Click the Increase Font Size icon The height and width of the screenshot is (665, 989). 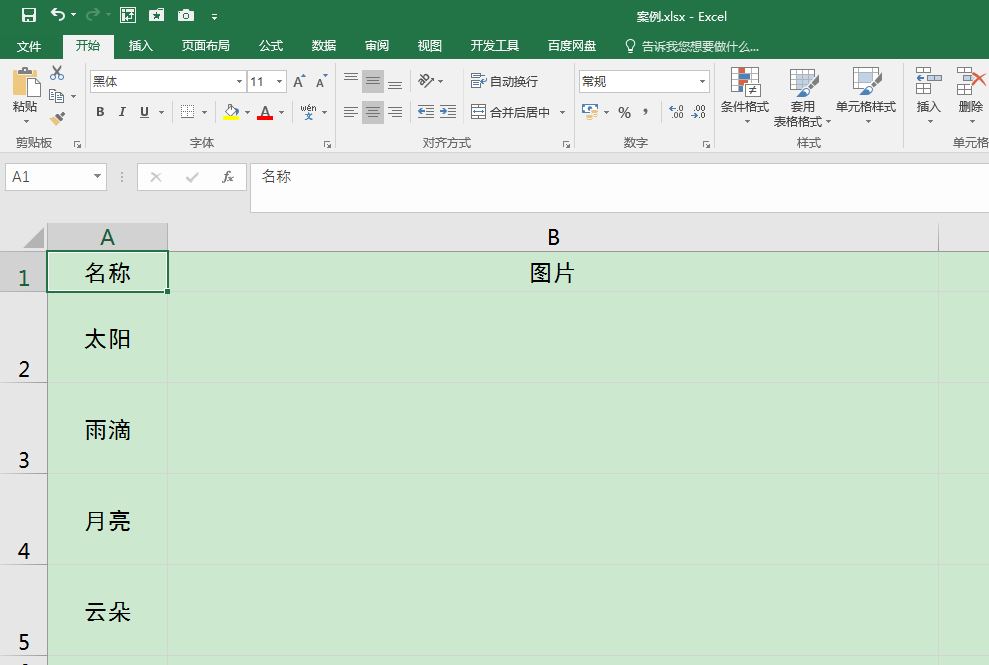tap(299, 82)
